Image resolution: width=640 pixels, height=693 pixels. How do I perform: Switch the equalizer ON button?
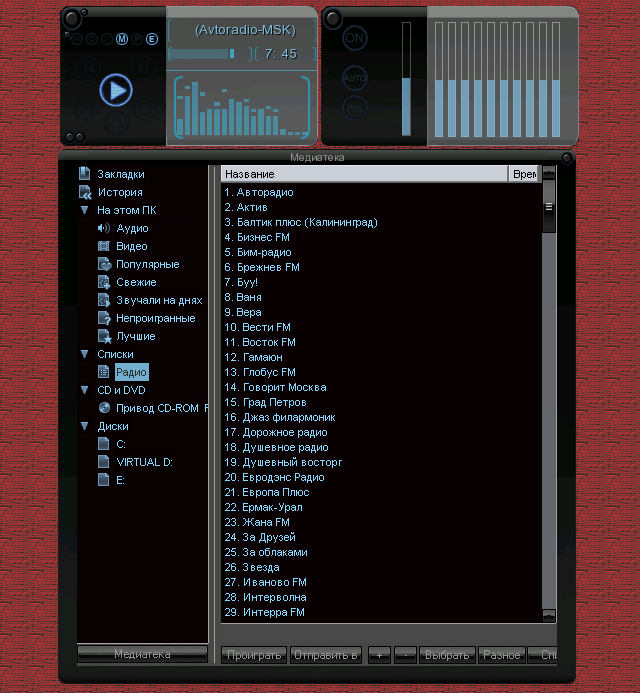354,38
